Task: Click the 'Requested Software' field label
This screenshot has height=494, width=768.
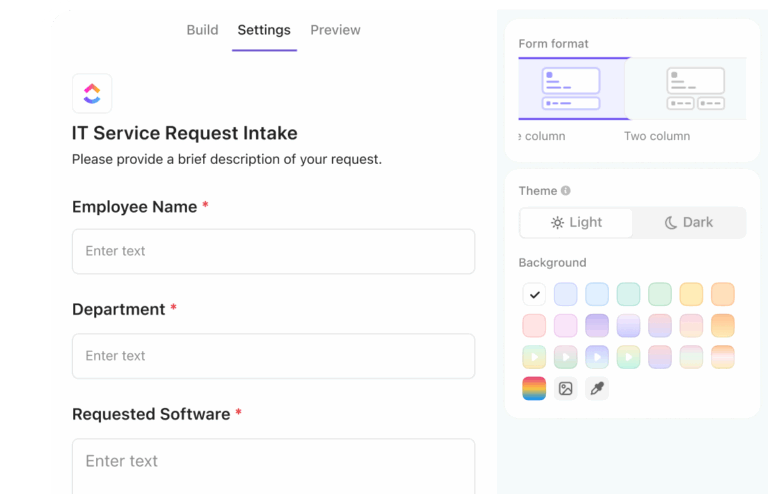Action: 151,414
